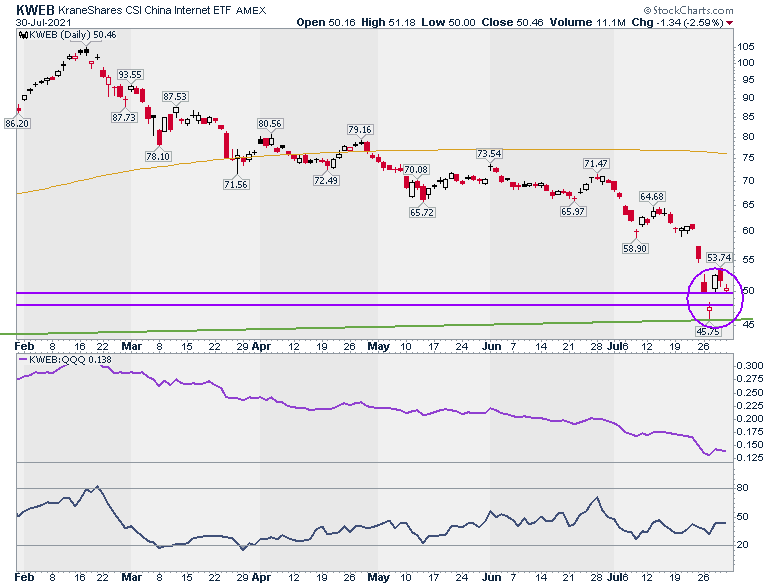
Task: Click the 72.49 price label
Action: (x=326, y=180)
